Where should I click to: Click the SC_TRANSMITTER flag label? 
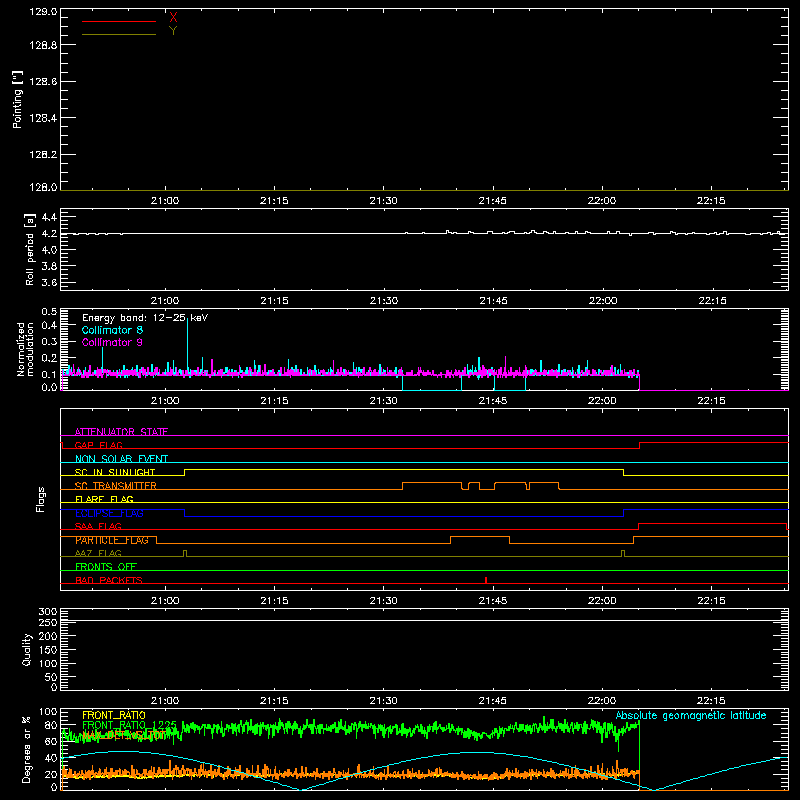(116, 486)
